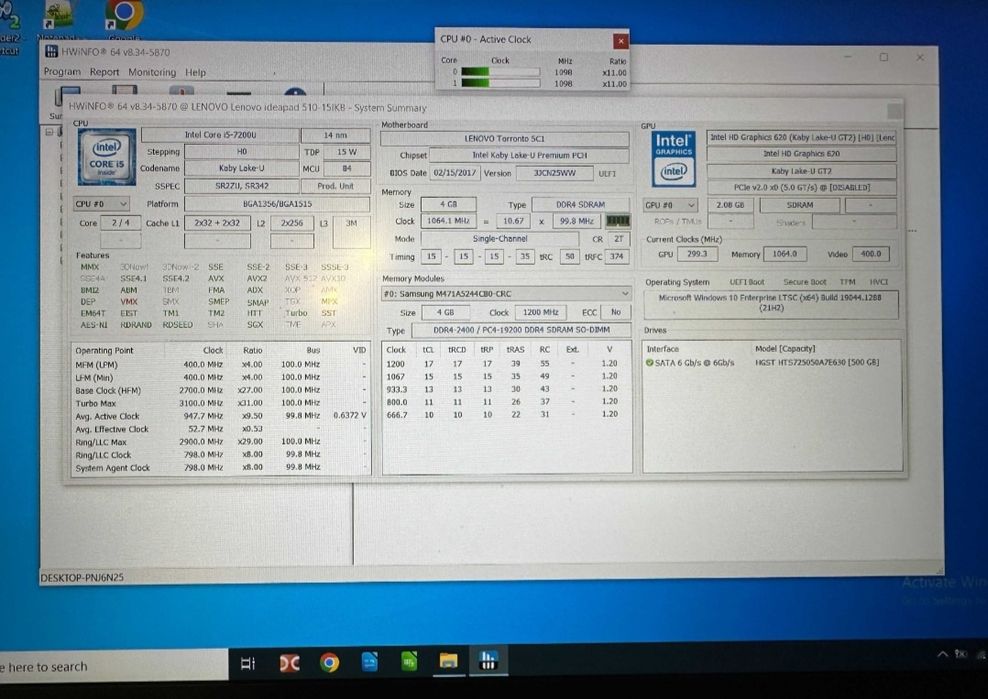Switch to HWiNFO in the taskbar
The image size is (988, 699).
pyautogui.click(x=488, y=660)
